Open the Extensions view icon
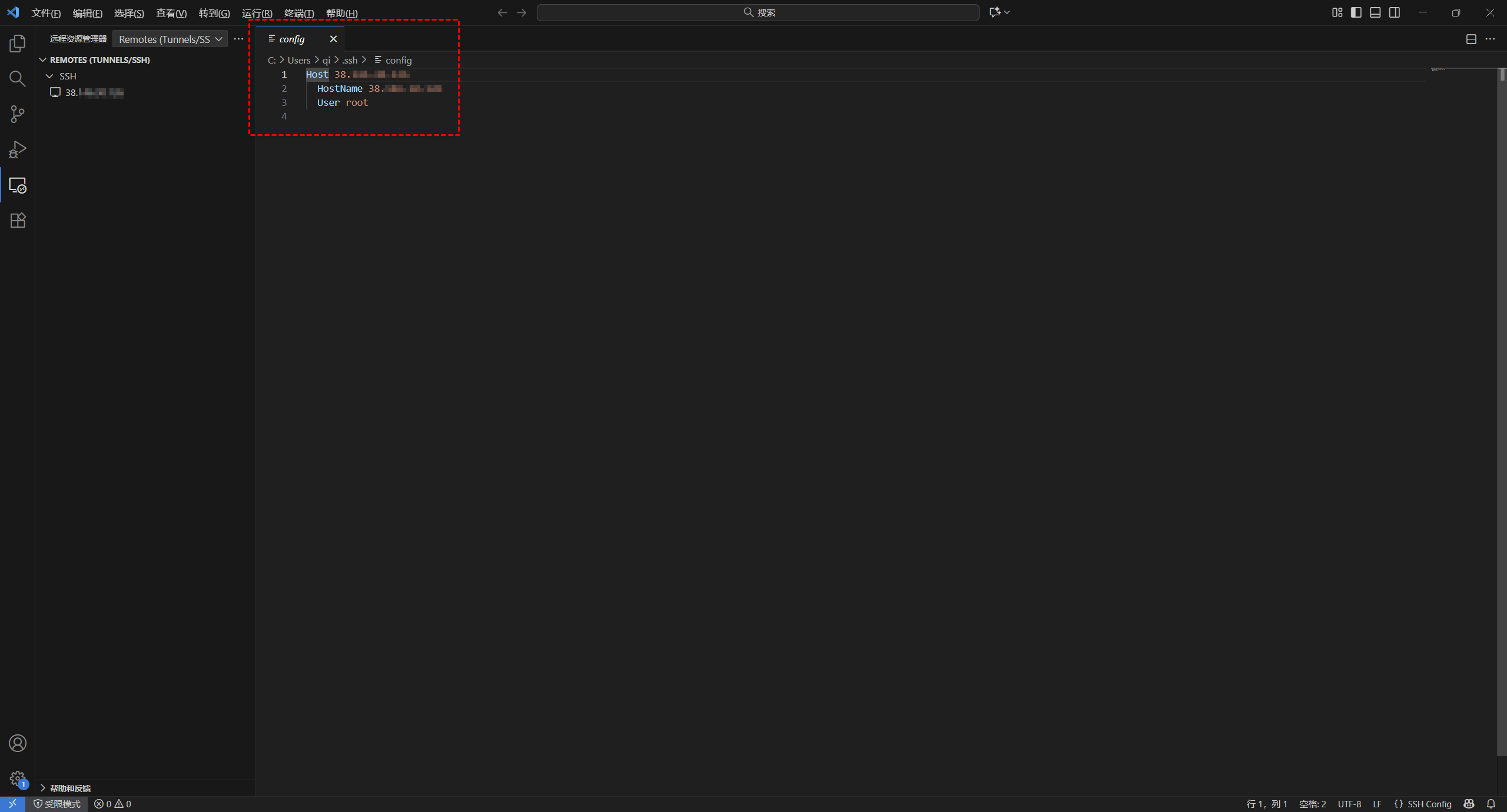1507x812 pixels. [18, 220]
